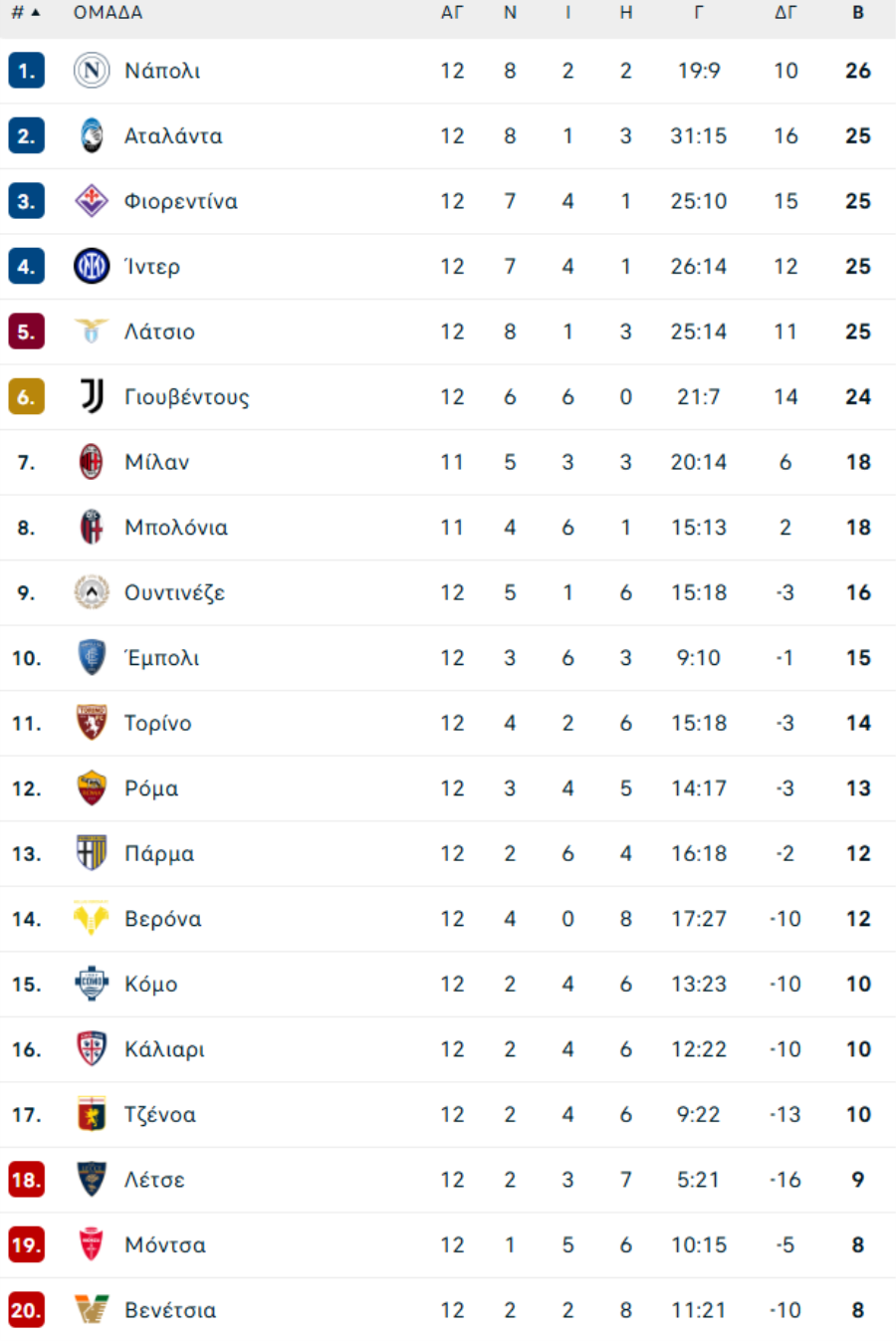The width and height of the screenshot is (896, 1341).
Task: Click the Roma wolf crest
Action: click(92, 788)
